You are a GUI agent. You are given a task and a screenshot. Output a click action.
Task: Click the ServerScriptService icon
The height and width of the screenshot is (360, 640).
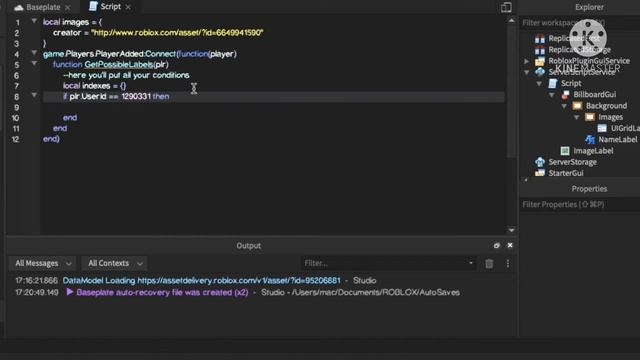coord(540,72)
